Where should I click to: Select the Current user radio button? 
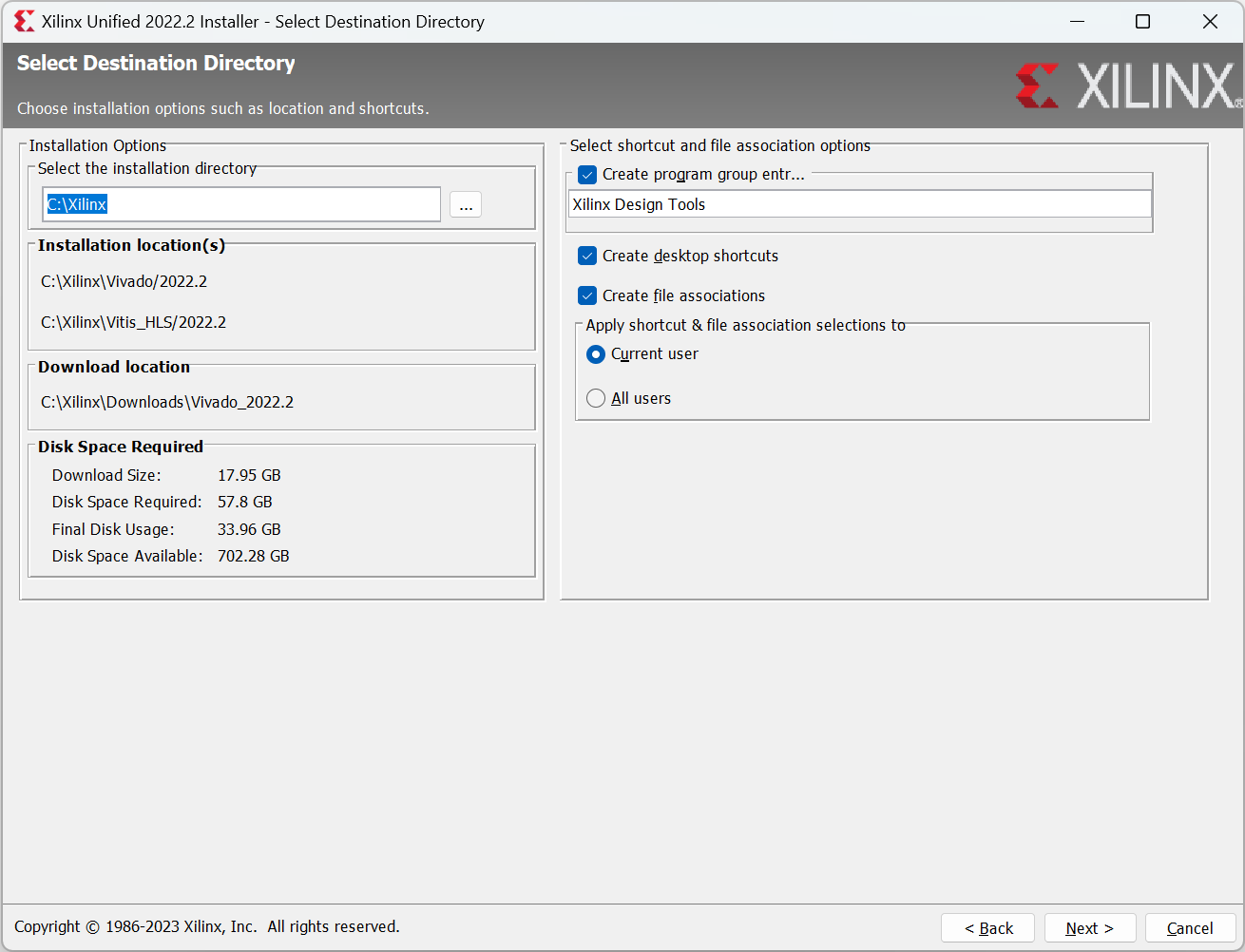[x=595, y=353]
